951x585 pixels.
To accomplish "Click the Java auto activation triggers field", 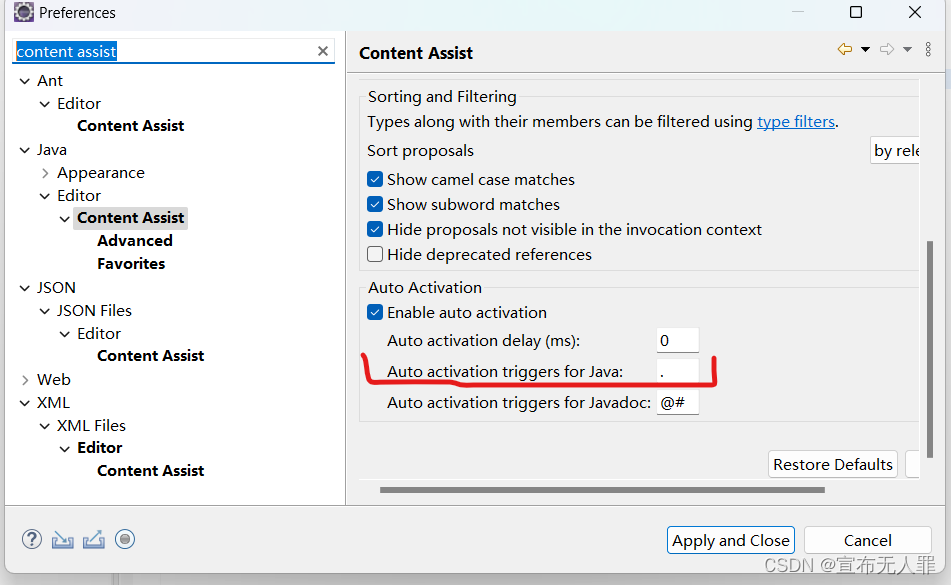I will [677, 372].
